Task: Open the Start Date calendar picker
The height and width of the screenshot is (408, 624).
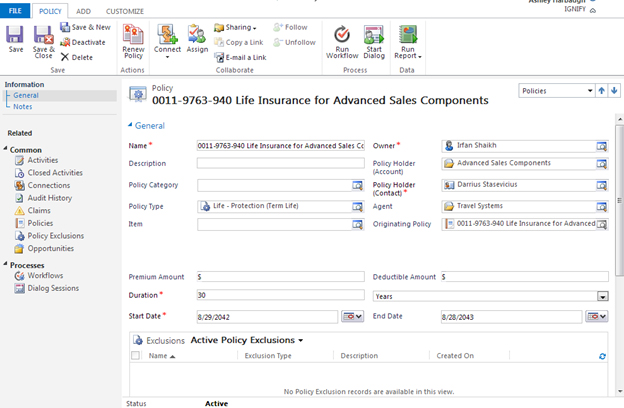Action: (353, 316)
